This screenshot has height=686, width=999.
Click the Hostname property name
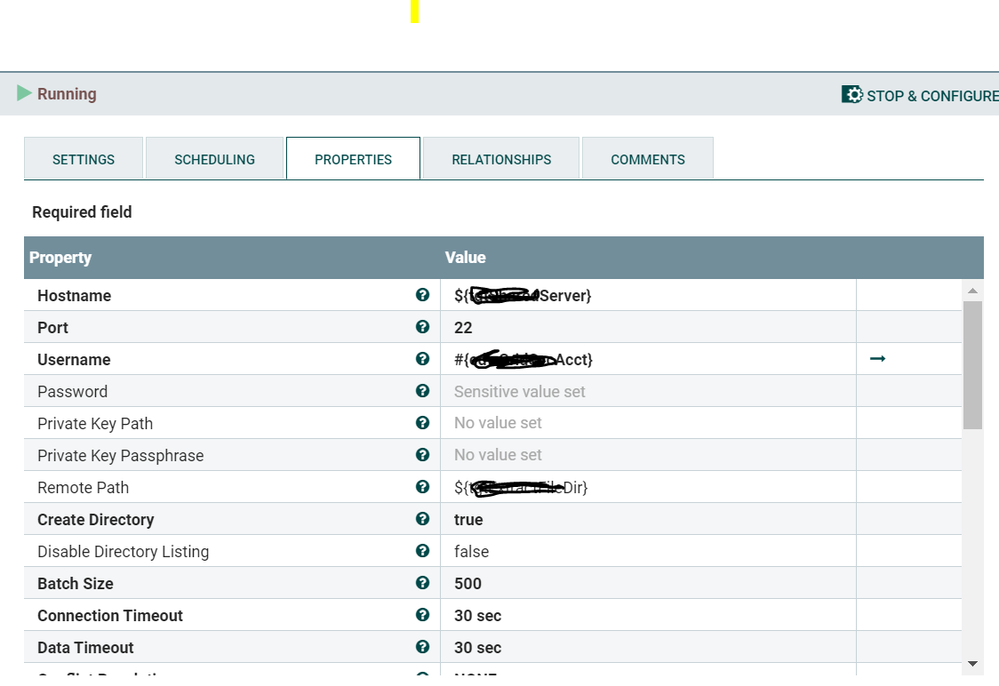click(x=74, y=296)
